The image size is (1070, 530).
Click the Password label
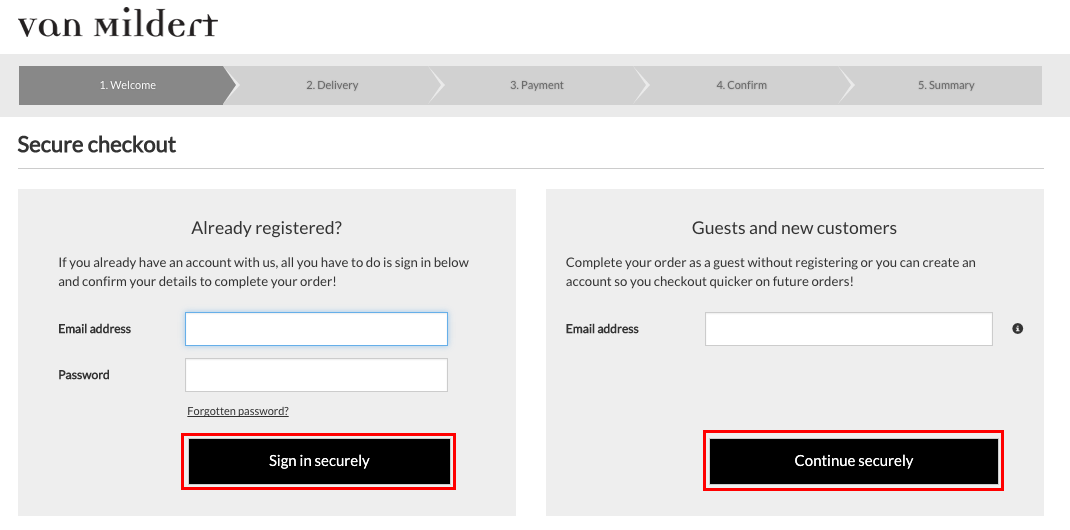pyautogui.click(x=84, y=375)
